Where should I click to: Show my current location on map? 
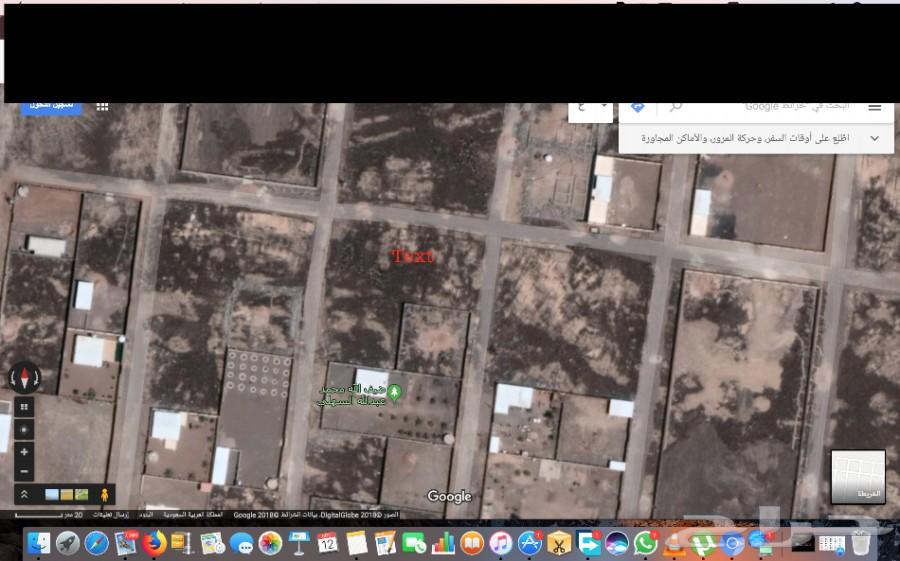click(24, 429)
